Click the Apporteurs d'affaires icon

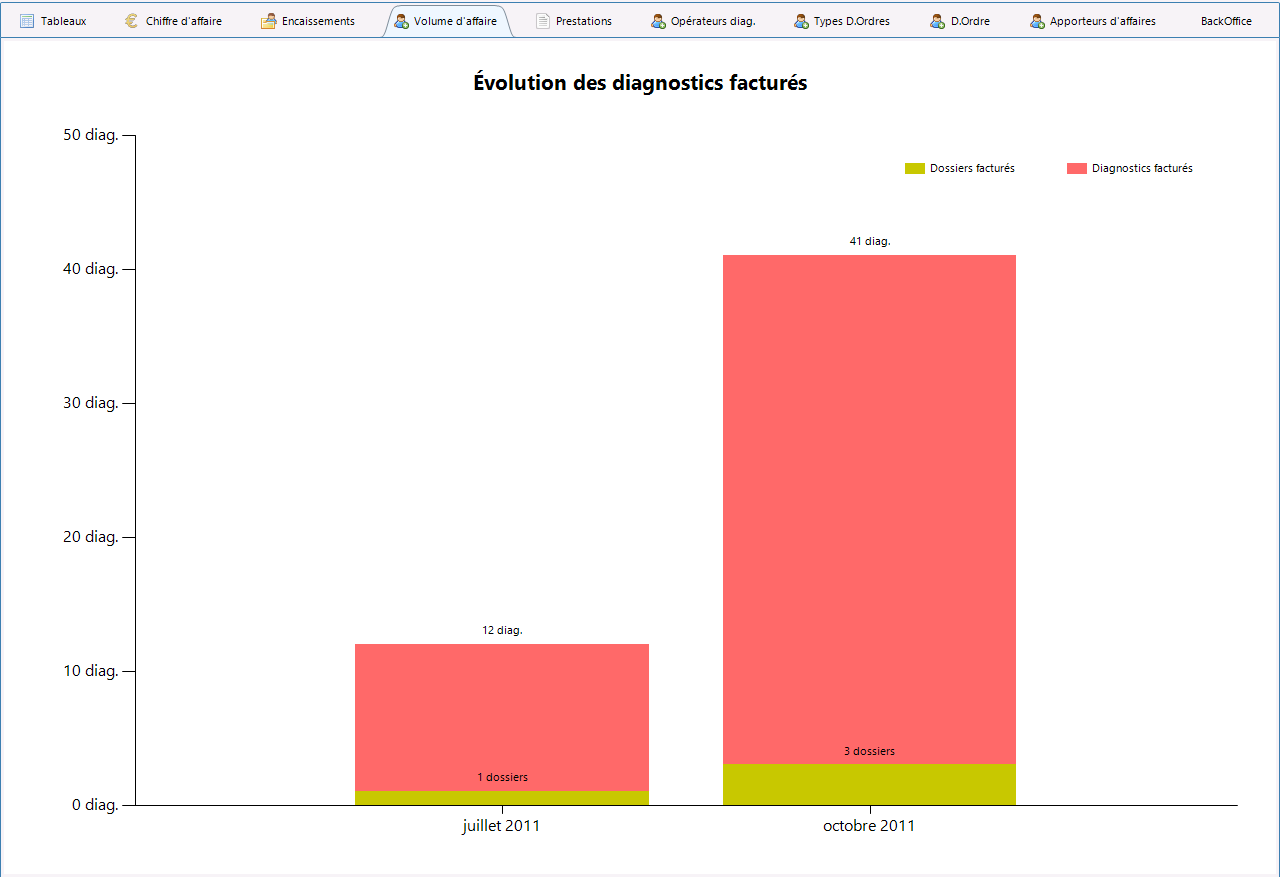point(1037,21)
